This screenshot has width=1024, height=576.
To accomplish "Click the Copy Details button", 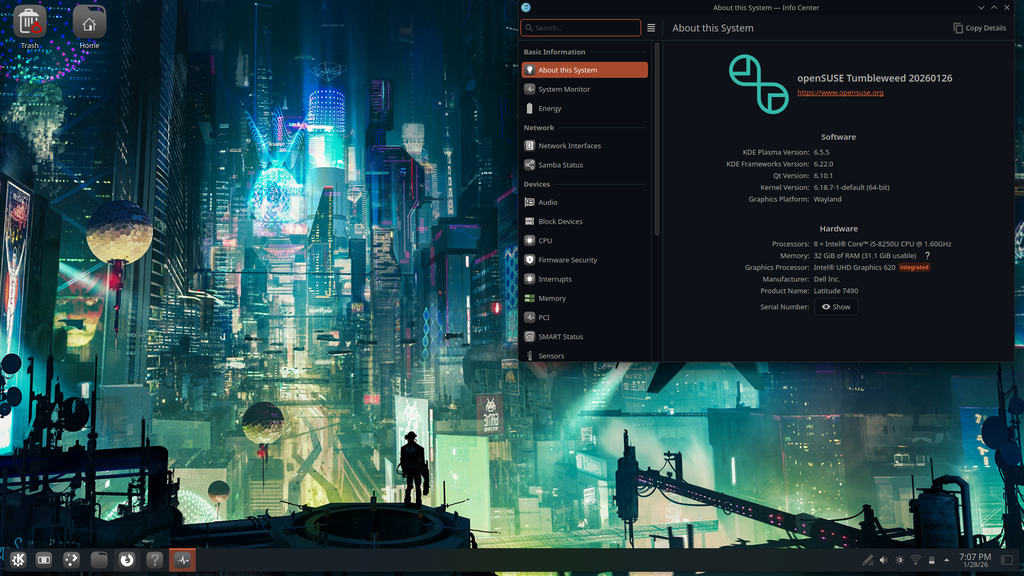I will click(979, 28).
